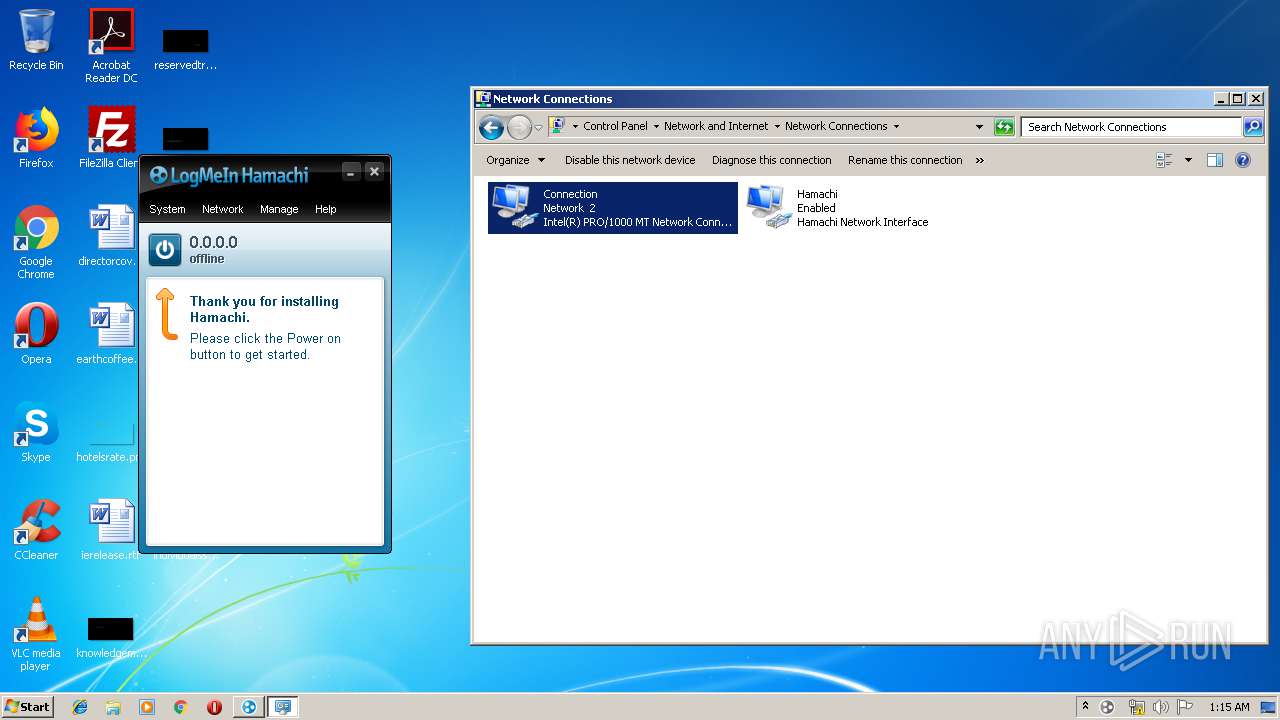Click Diagnose this connection

(771, 160)
